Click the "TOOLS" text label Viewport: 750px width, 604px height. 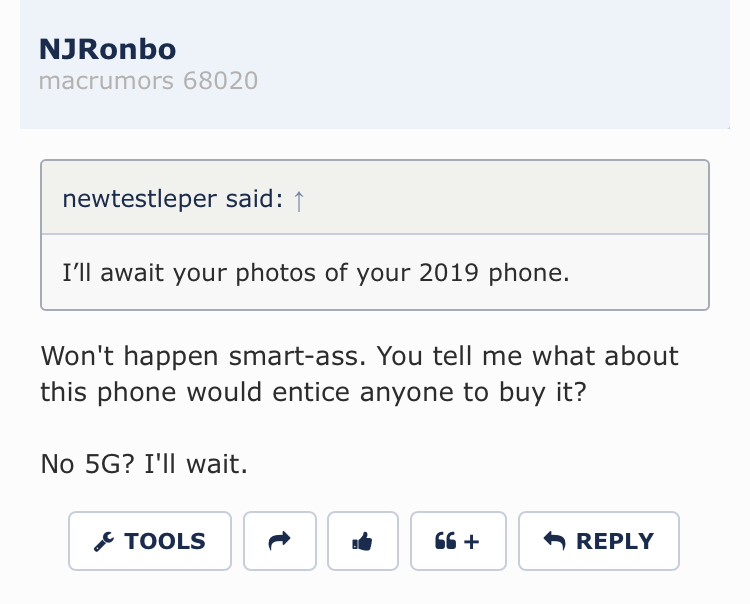tap(165, 541)
